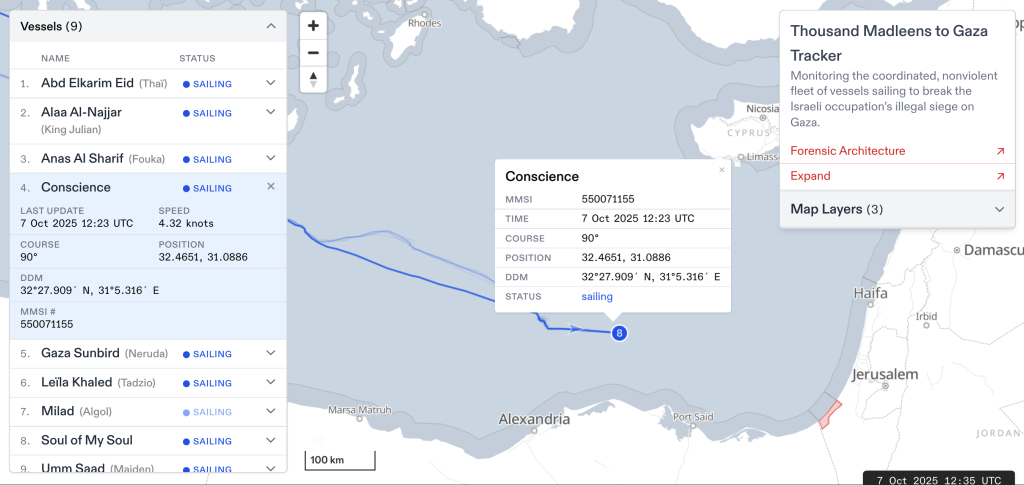This screenshot has height=485, width=1024.
Task: Click the Alaa Al-Najjar vessel name
Action: pos(82,113)
